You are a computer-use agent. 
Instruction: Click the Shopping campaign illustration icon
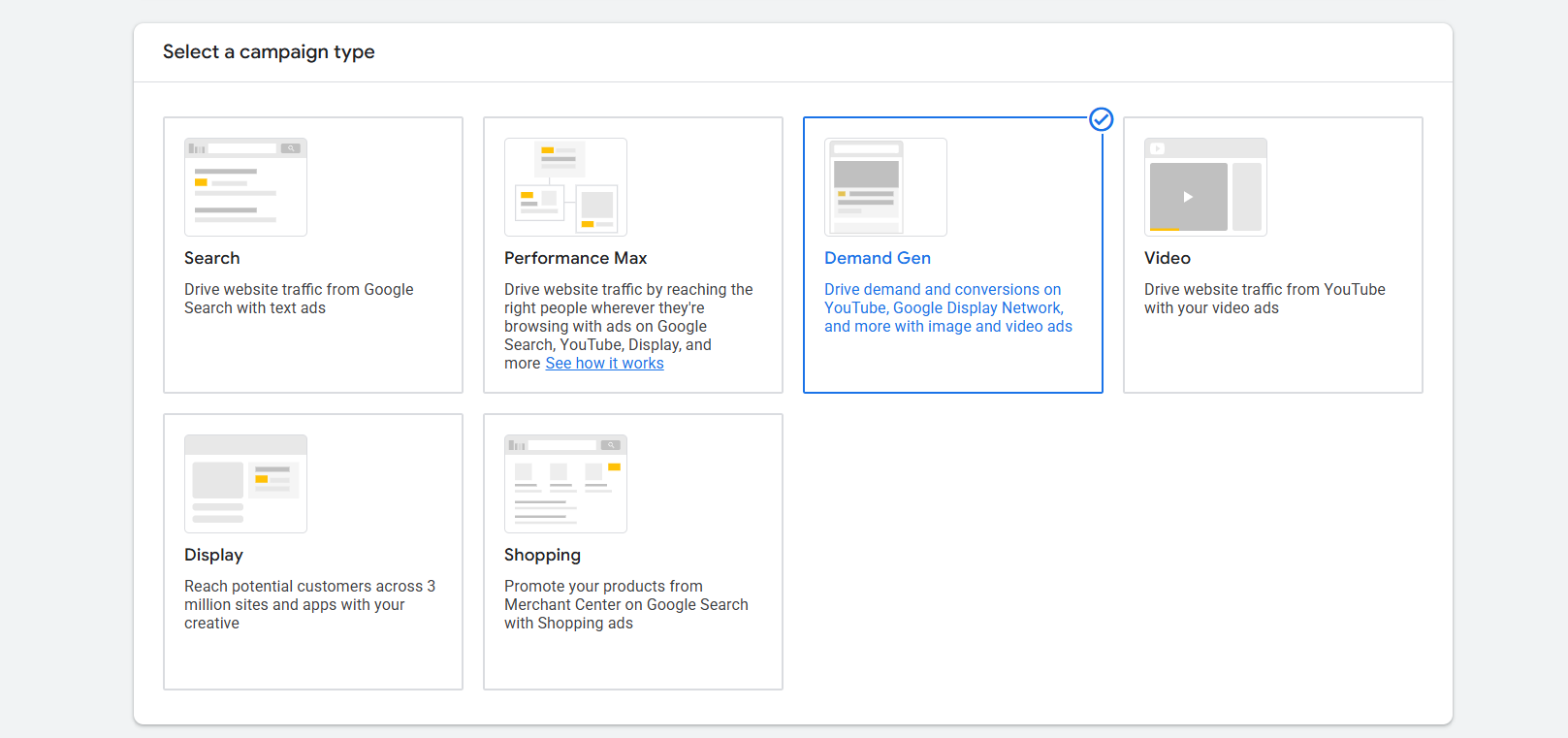tap(565, 484)
